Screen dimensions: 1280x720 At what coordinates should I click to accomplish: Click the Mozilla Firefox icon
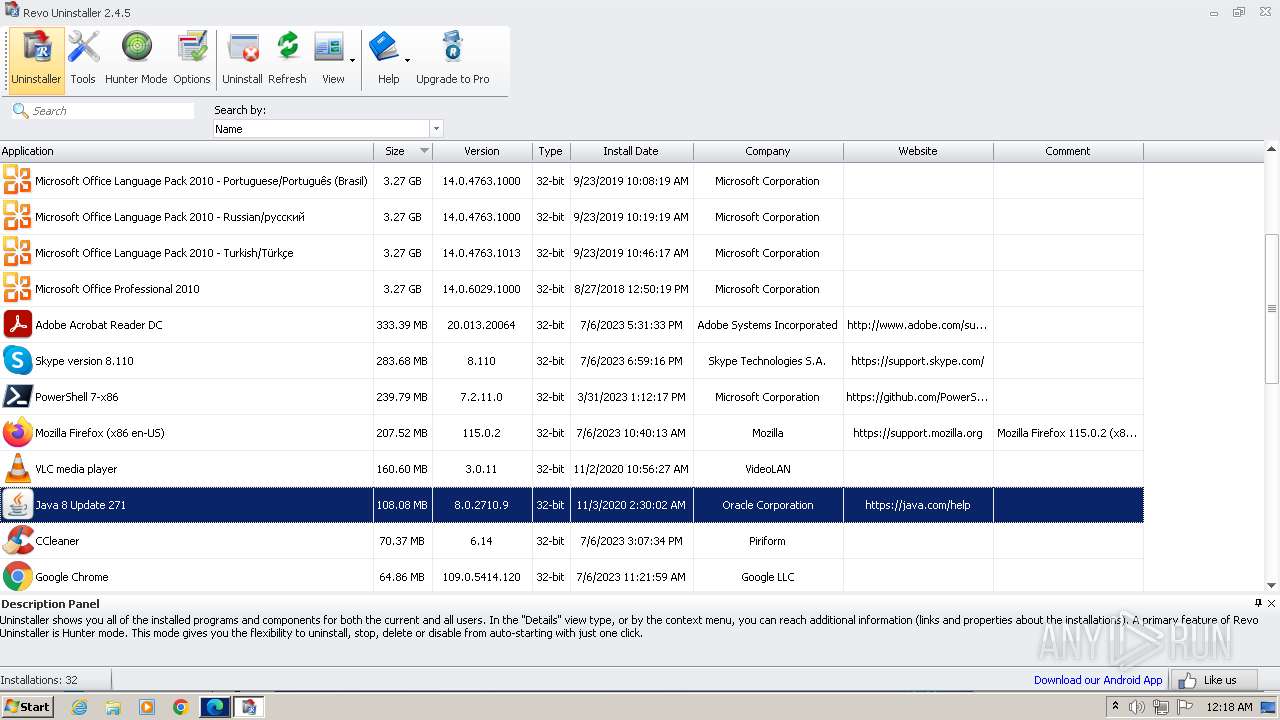(x=17, y=432)
